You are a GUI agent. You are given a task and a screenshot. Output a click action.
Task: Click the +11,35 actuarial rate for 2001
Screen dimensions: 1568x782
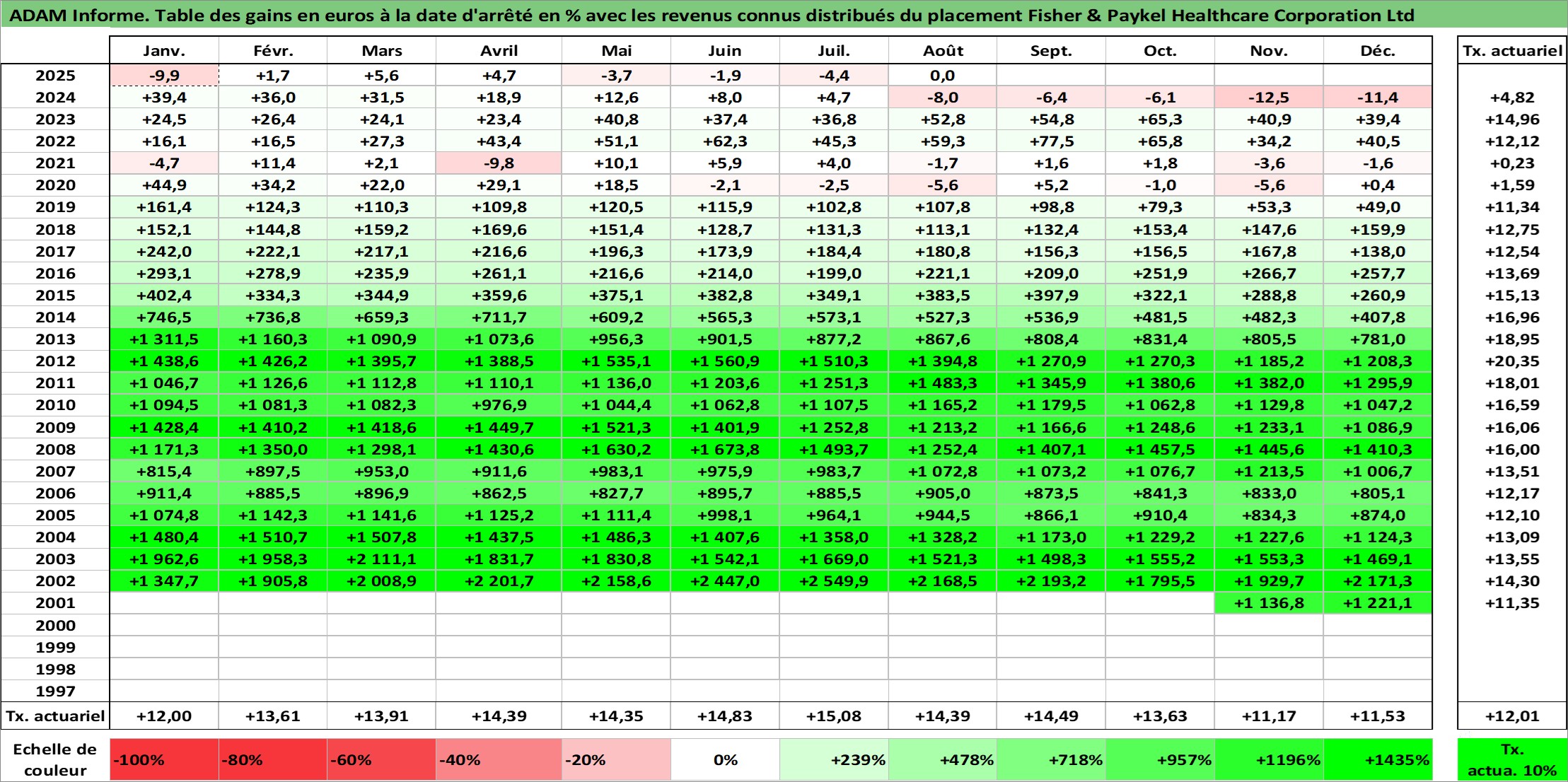pyautogui.click(x=1512, y=603)
